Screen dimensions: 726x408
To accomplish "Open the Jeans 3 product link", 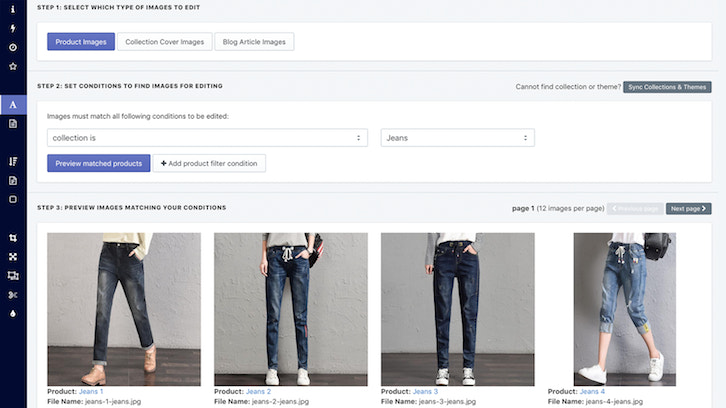I will tap(425, 391).
